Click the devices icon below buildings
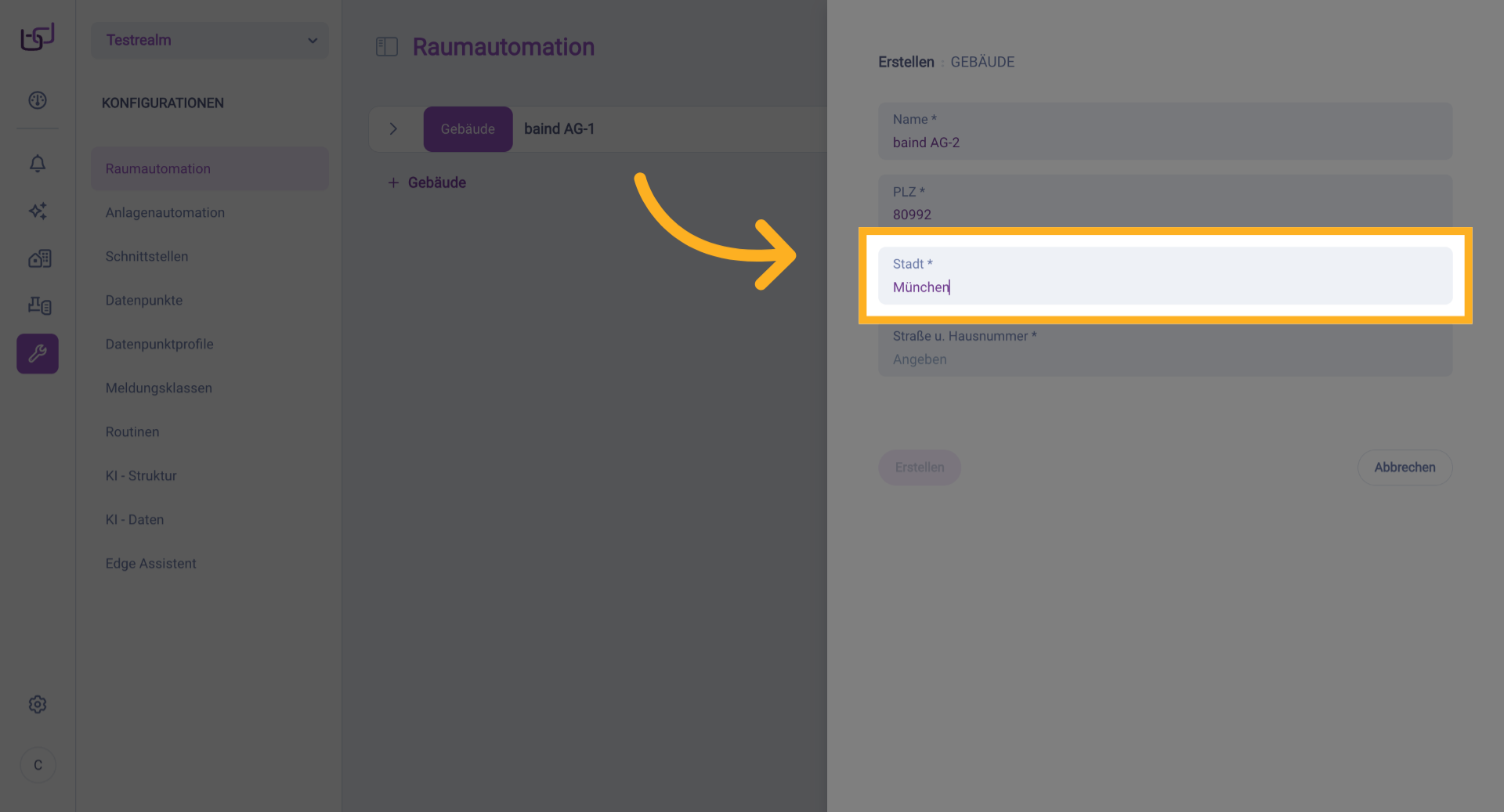This screenshot has width=1504, height=812. [39, 305]
